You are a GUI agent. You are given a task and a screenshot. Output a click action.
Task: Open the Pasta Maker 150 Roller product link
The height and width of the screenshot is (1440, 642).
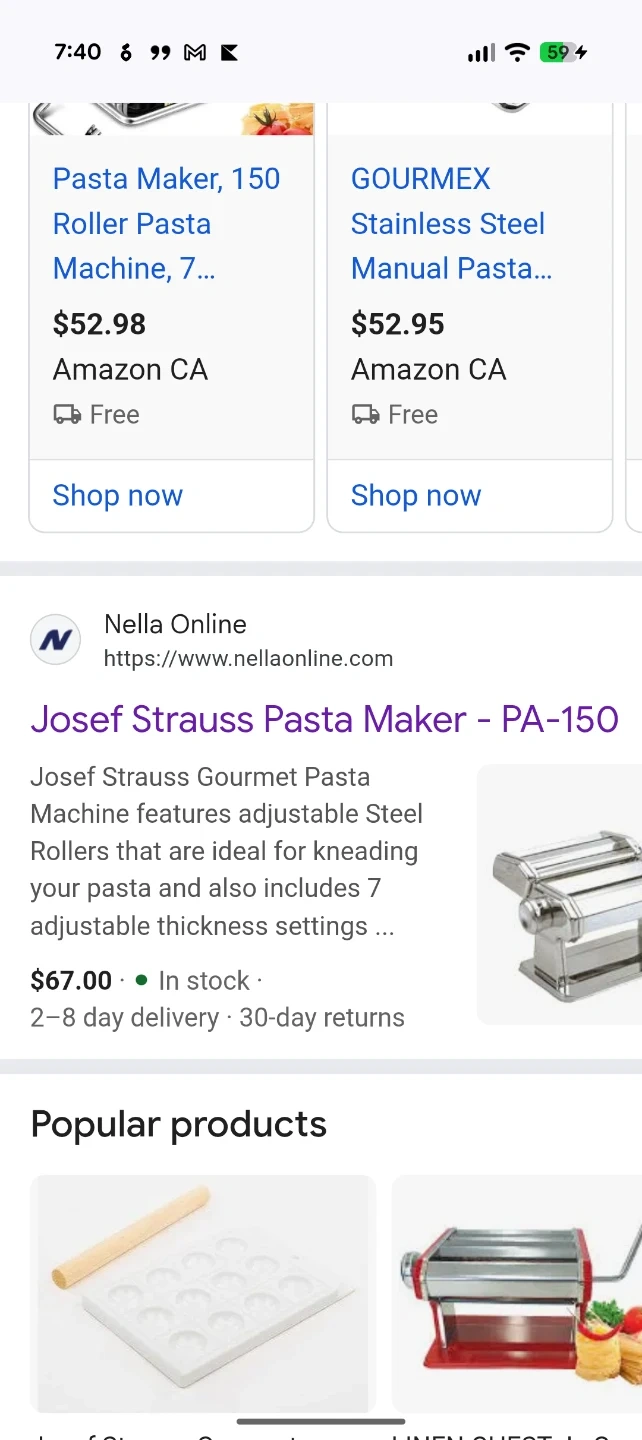click(166, 223)
